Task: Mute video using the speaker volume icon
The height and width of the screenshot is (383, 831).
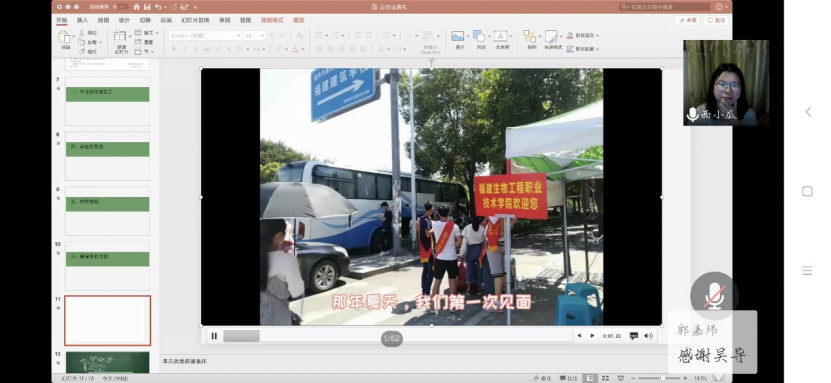Action: point(648,336)
